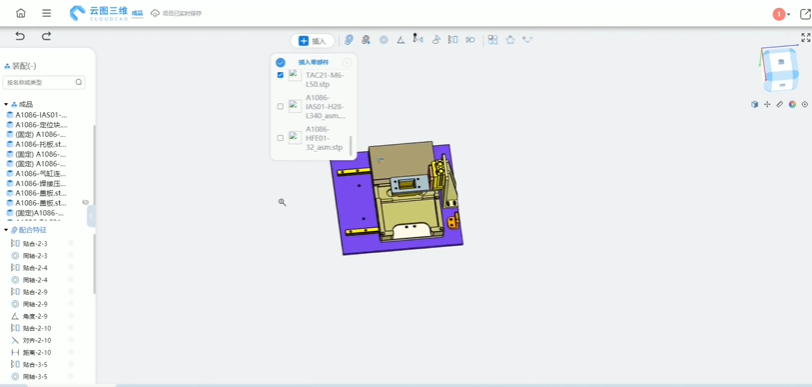
Task: Click thumbnail of A1086-IAS01-H28-L340_asm
Action: [295, 106]
